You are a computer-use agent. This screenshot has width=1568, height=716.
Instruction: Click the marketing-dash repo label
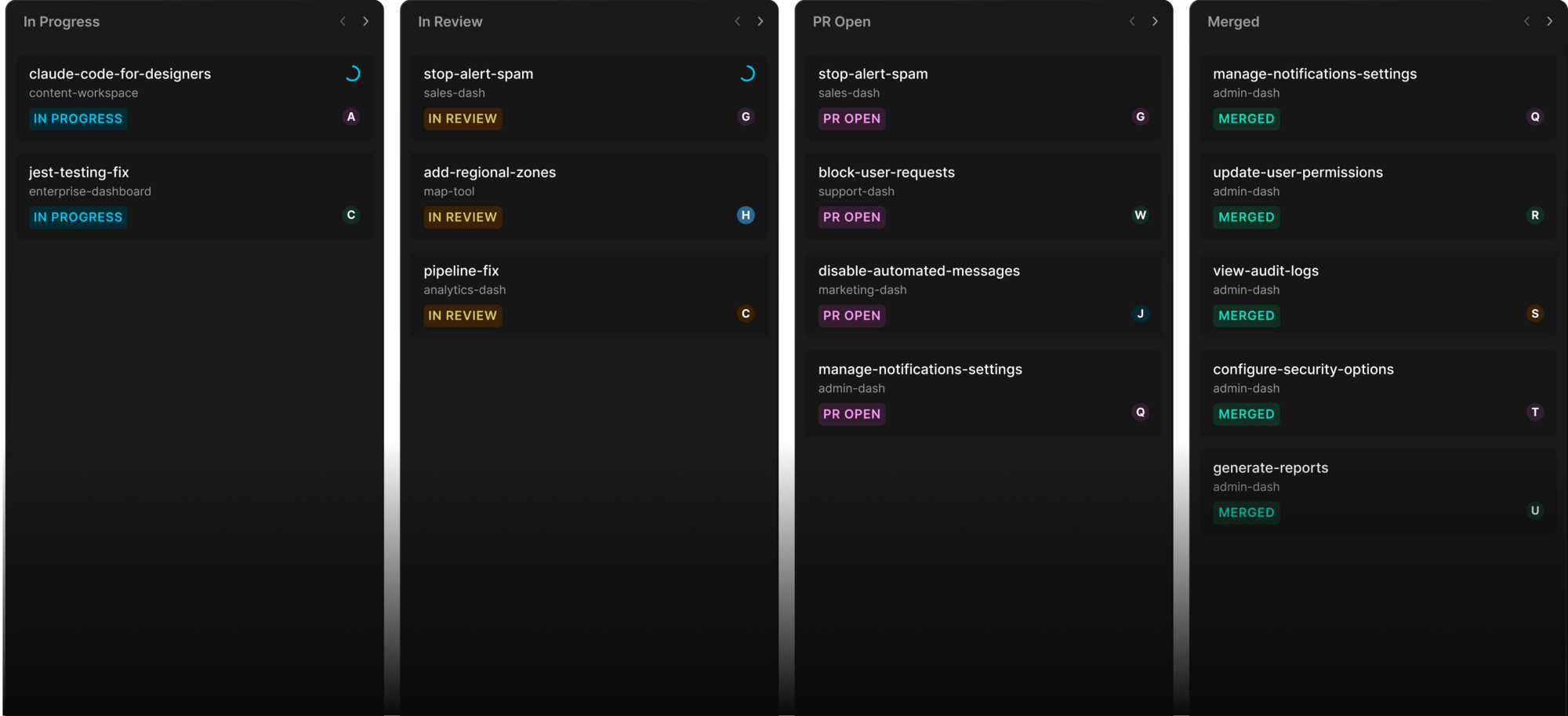tap(863, 290)
